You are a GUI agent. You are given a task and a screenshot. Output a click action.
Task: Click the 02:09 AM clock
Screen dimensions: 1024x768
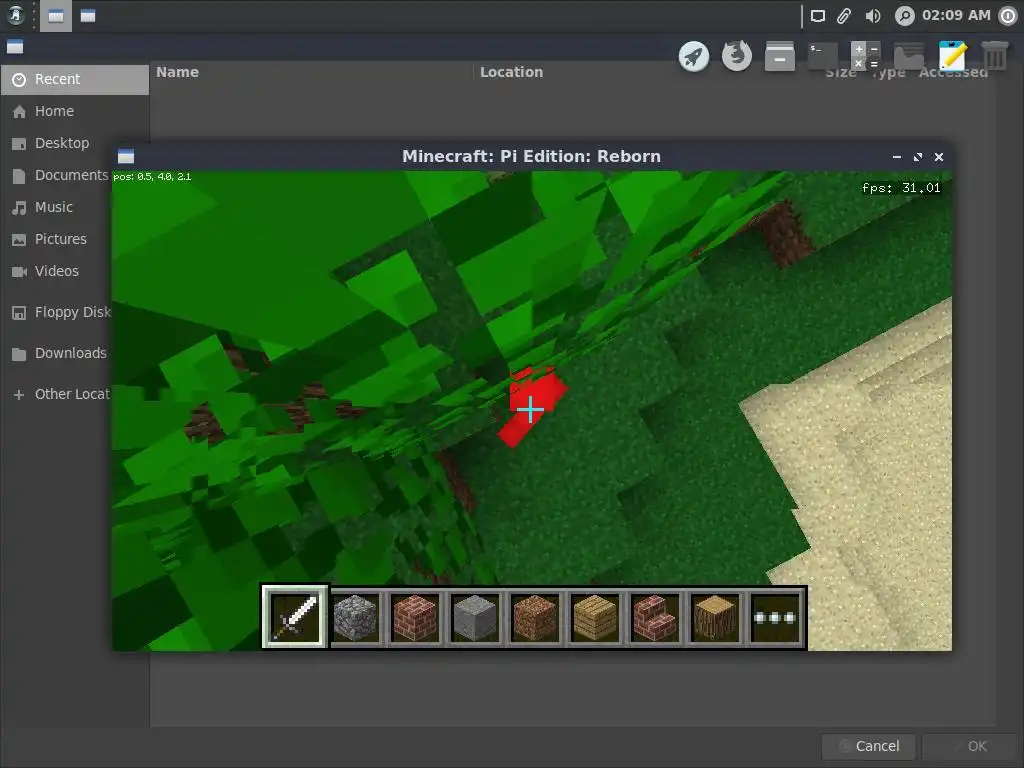[956, 16]
